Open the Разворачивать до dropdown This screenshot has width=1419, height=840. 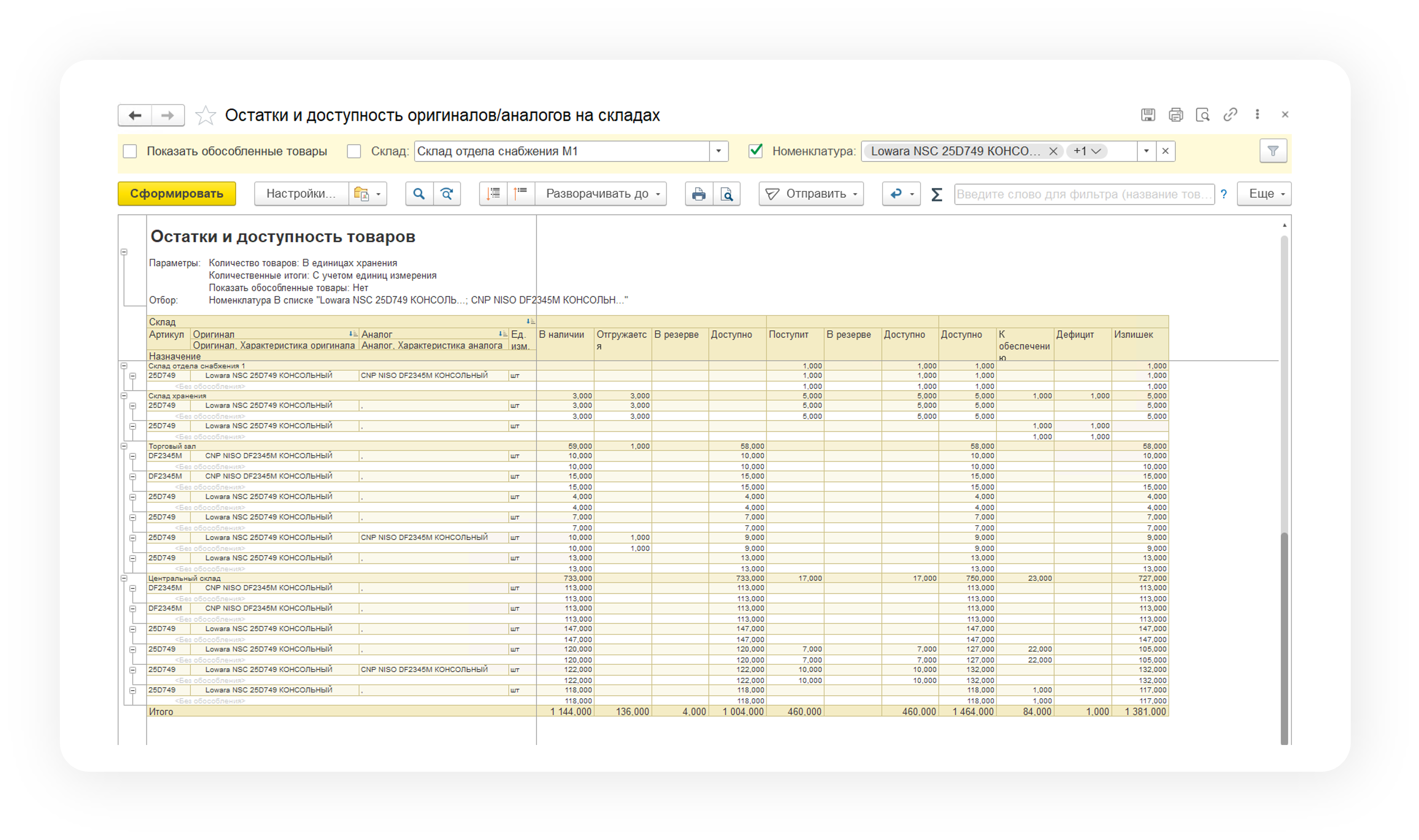(x=601, y=194)
